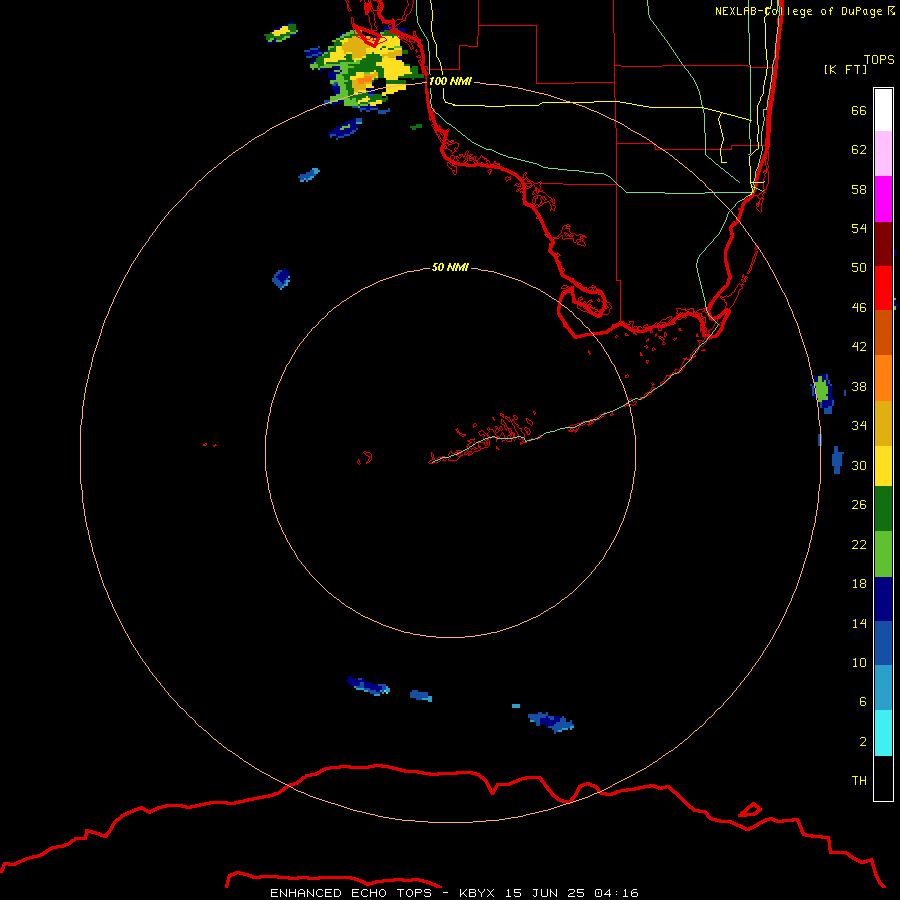The height and width of the screenshot is (900, 900).
Task: Select the light pink legend color block
Action: (x=883, y=154)
